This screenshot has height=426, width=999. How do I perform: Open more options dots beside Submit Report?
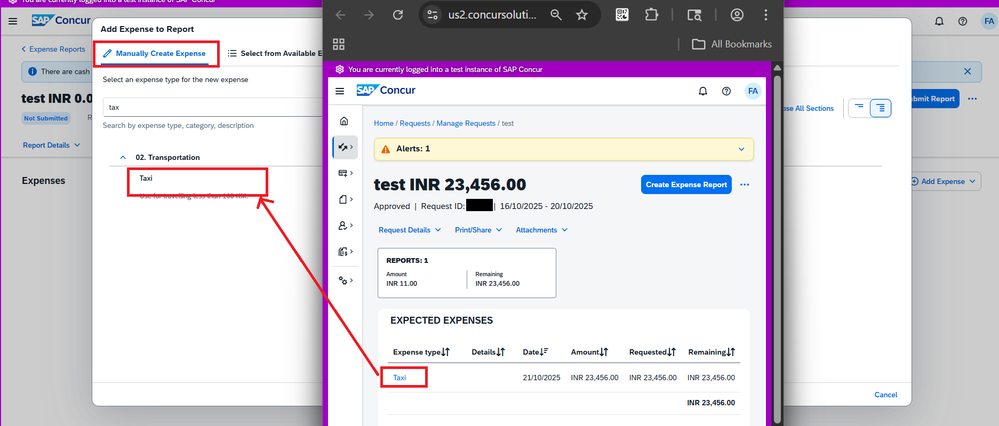point(972,99)
